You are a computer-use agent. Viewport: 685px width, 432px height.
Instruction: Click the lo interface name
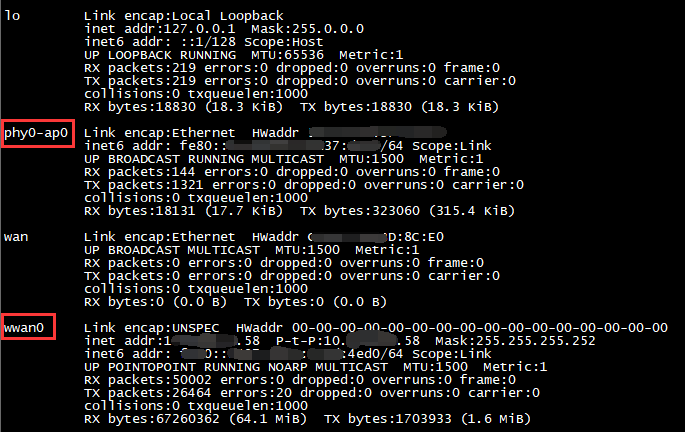pyautogui.click(x=12, y=16)
